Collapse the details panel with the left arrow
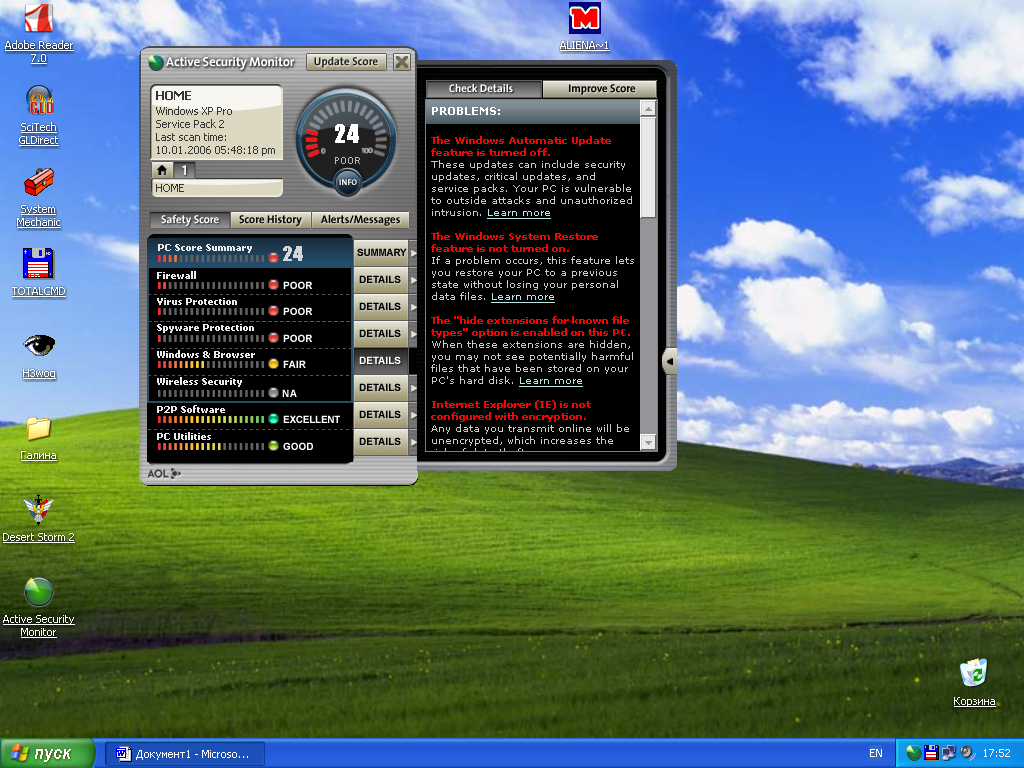The image size is (1024, 768). coord(669,361)
